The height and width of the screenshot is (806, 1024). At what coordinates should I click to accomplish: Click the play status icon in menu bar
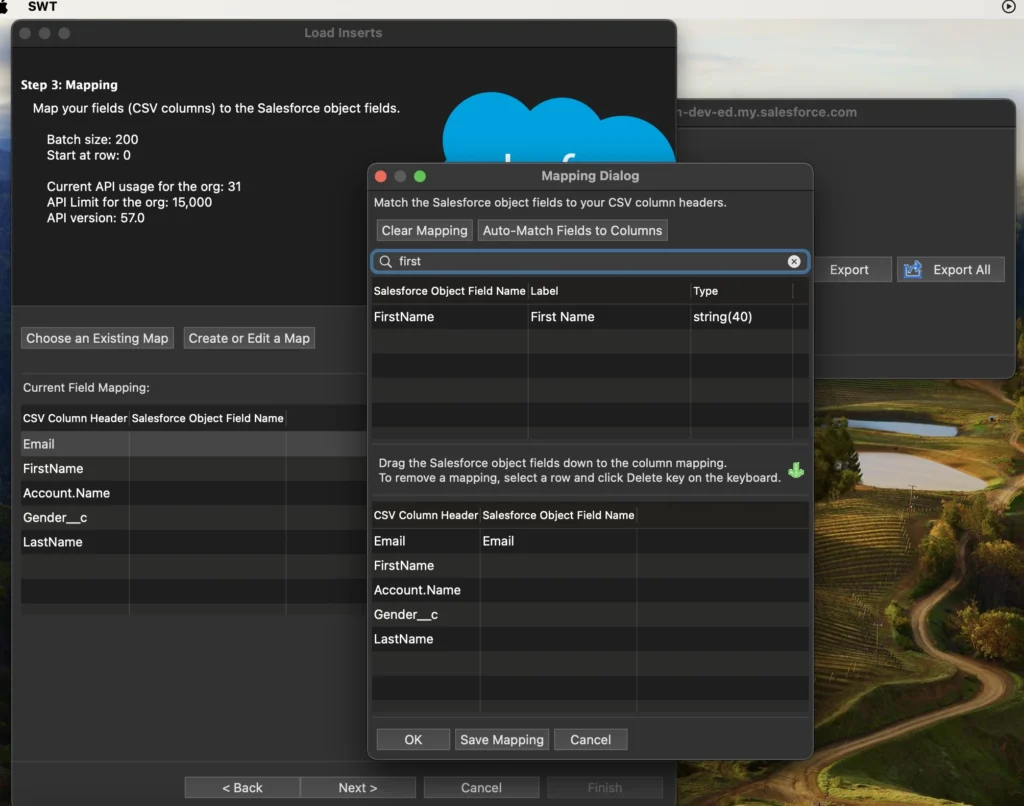[x=1008, y=7]
